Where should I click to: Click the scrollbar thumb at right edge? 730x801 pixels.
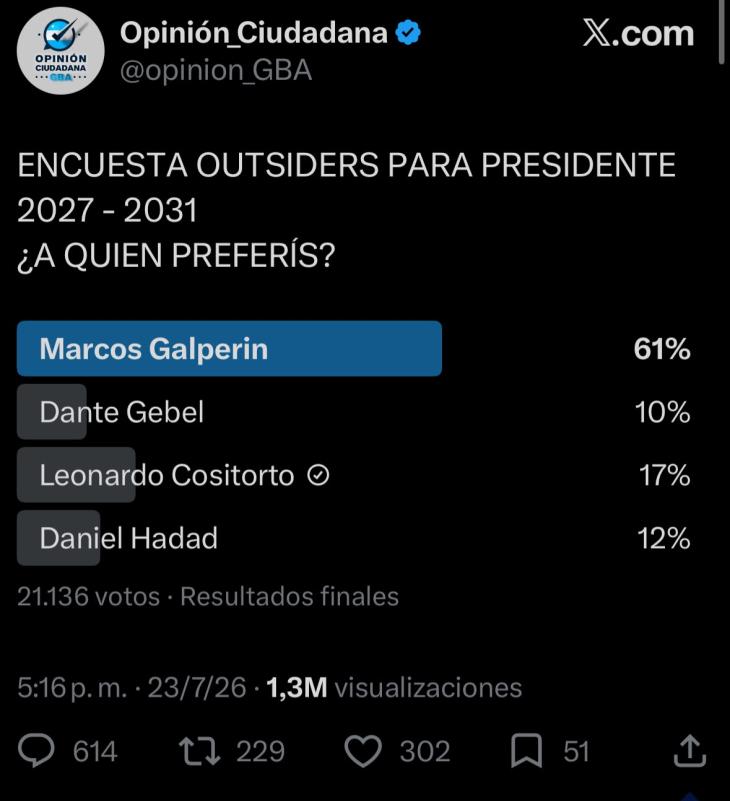[721, 32]
